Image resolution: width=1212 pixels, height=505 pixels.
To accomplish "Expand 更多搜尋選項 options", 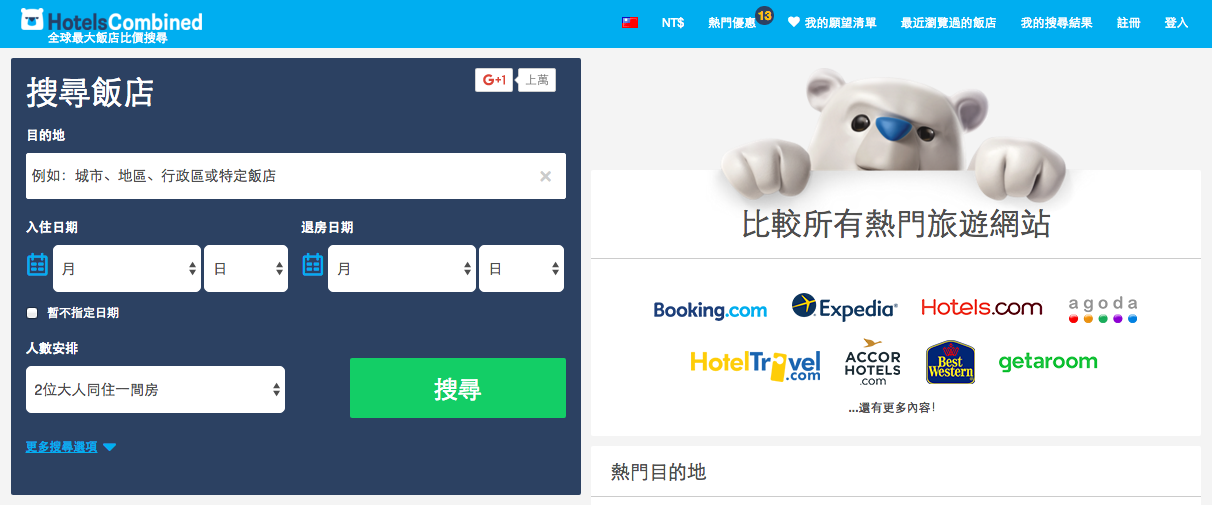I will 71,447.
